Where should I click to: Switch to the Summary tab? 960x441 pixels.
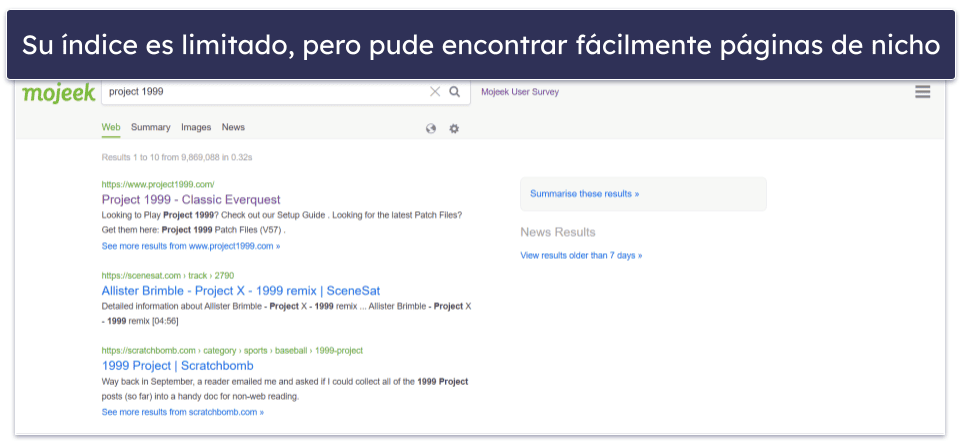click(151, 127)
